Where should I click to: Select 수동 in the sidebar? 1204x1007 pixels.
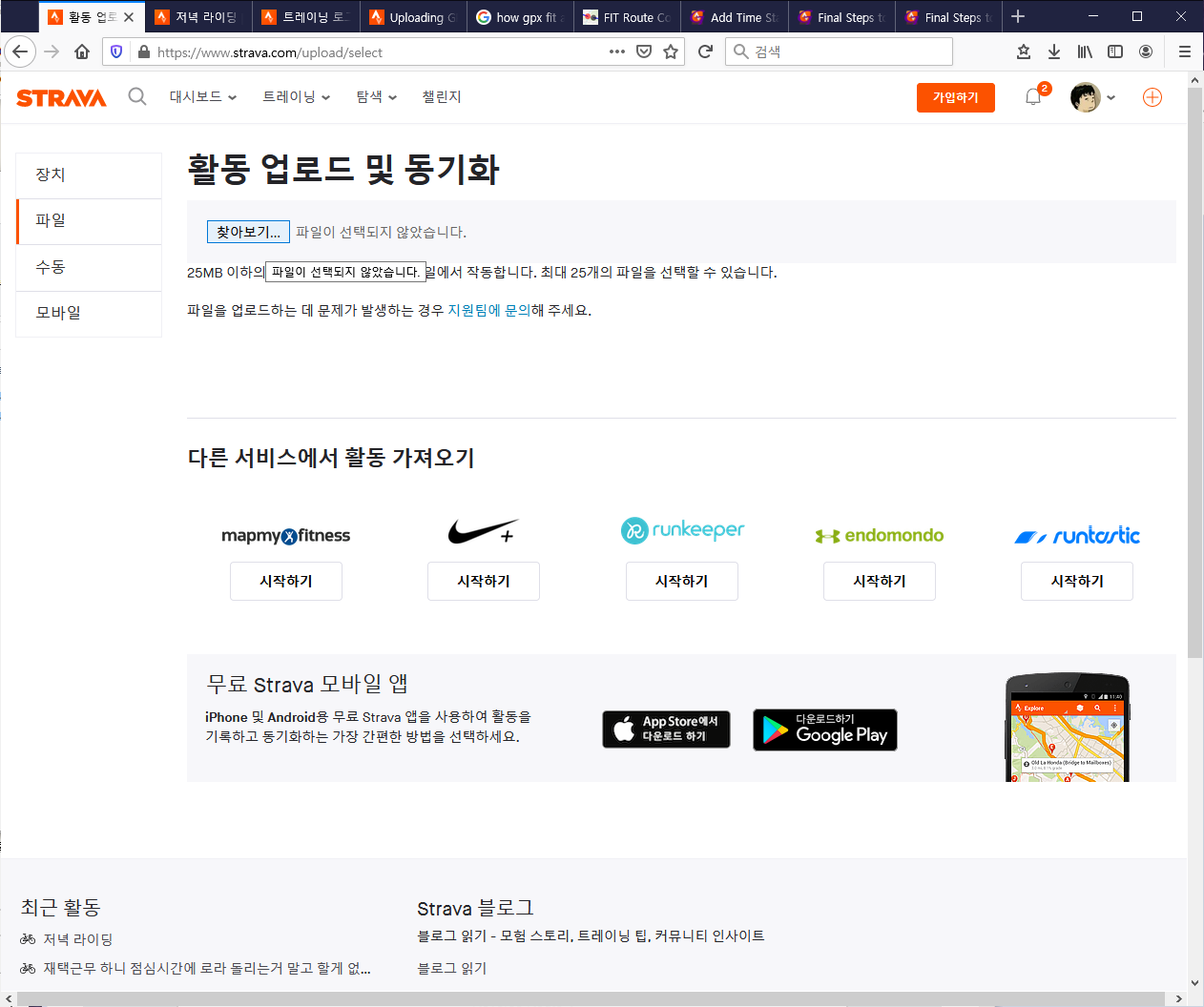(89, 268)
